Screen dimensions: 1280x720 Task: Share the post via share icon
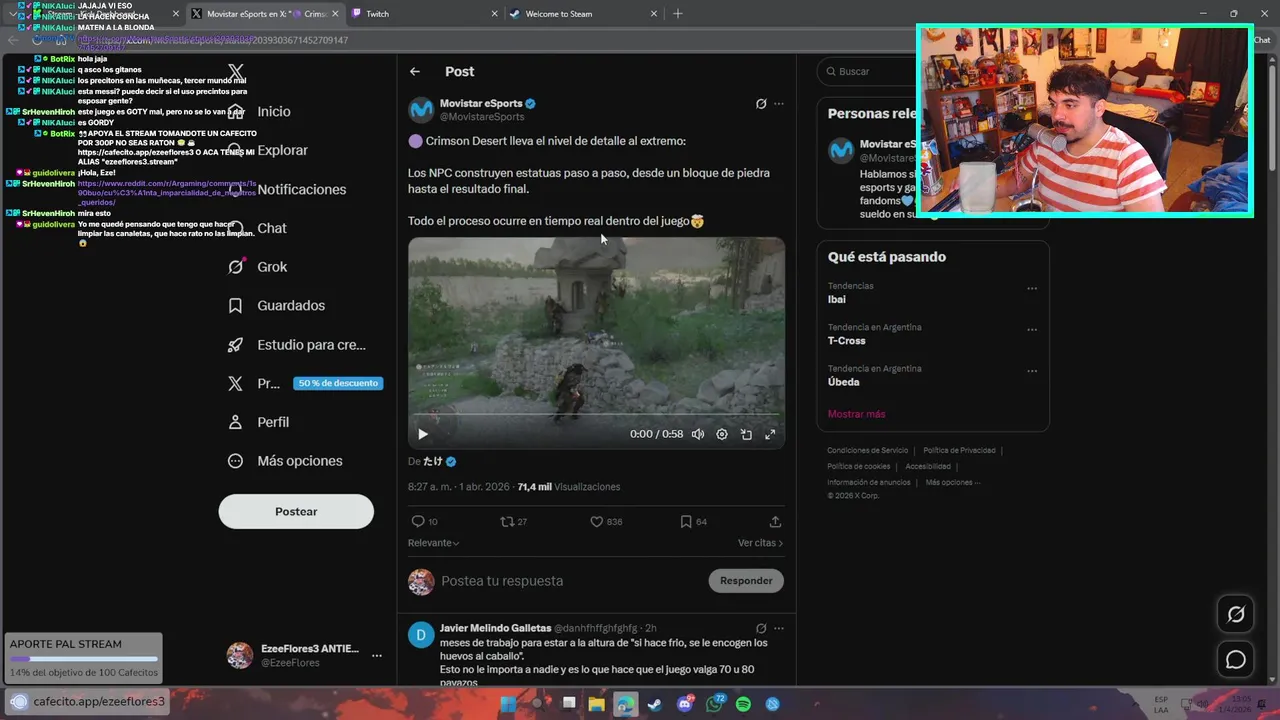click(775, 522)
